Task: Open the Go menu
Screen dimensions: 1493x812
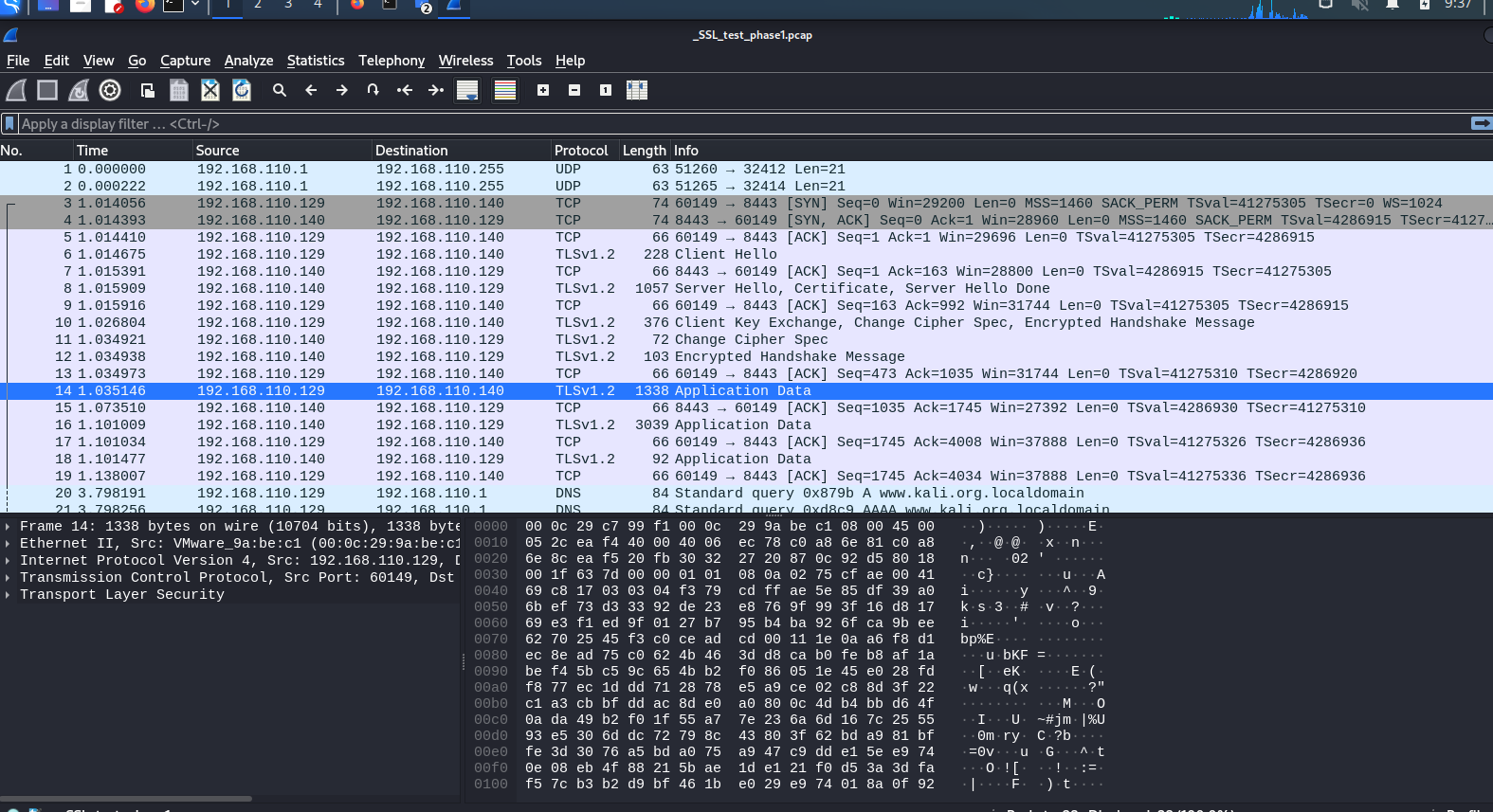Action: [x=137, y=61]
